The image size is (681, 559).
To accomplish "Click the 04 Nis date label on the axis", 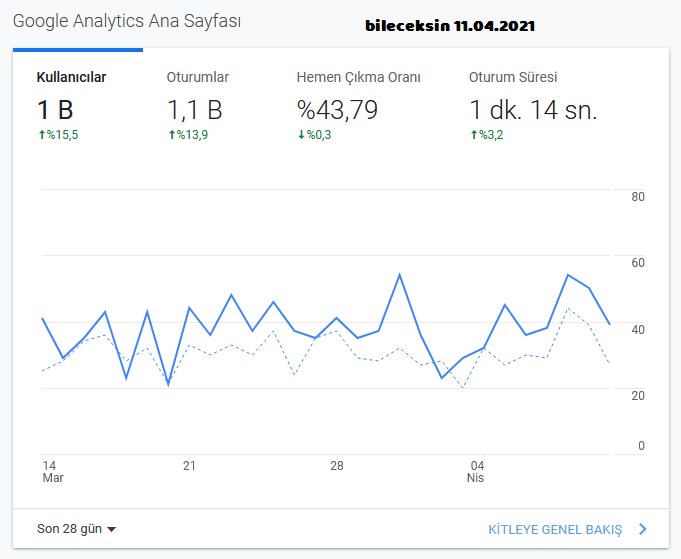I will 476,472.
